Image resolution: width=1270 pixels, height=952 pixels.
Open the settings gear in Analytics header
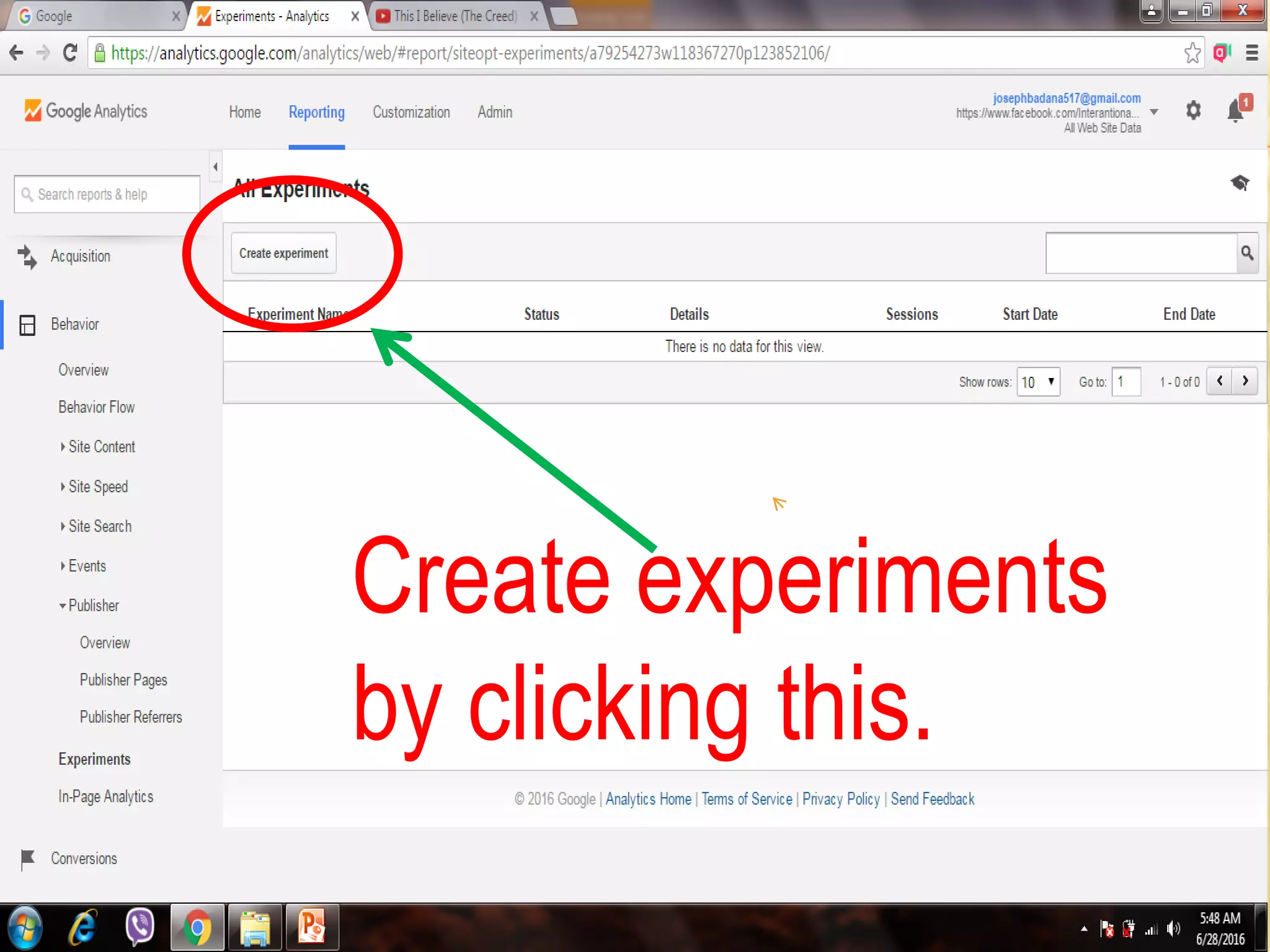click(x=1193, y=111)
